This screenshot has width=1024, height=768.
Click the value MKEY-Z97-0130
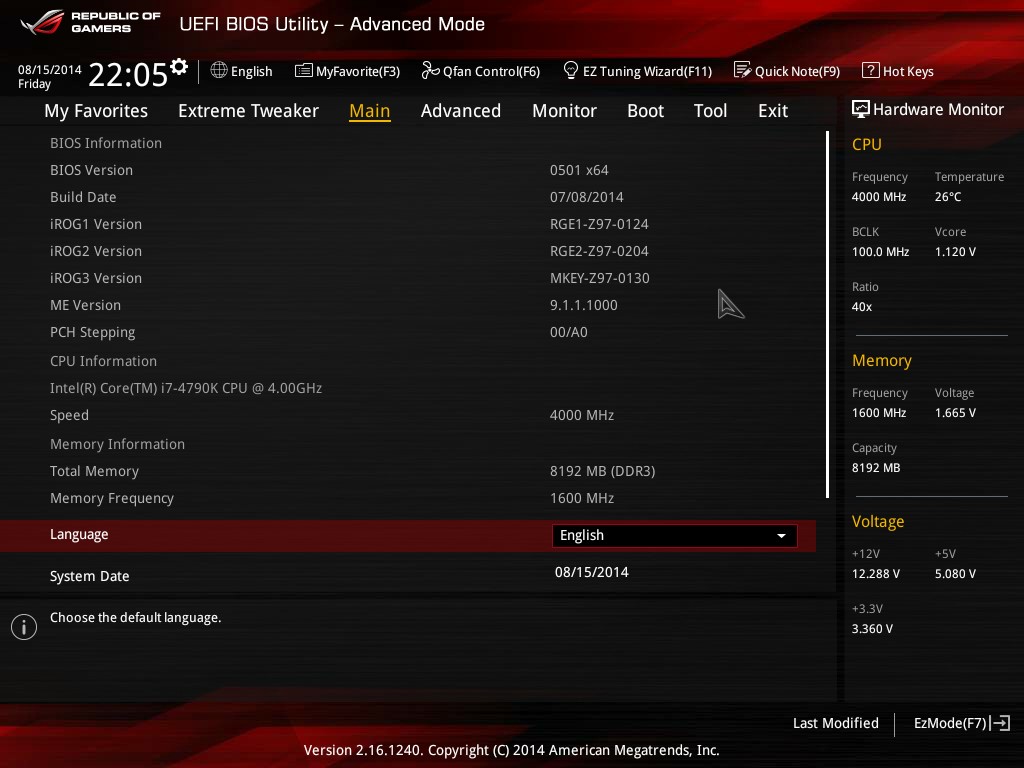600,278
